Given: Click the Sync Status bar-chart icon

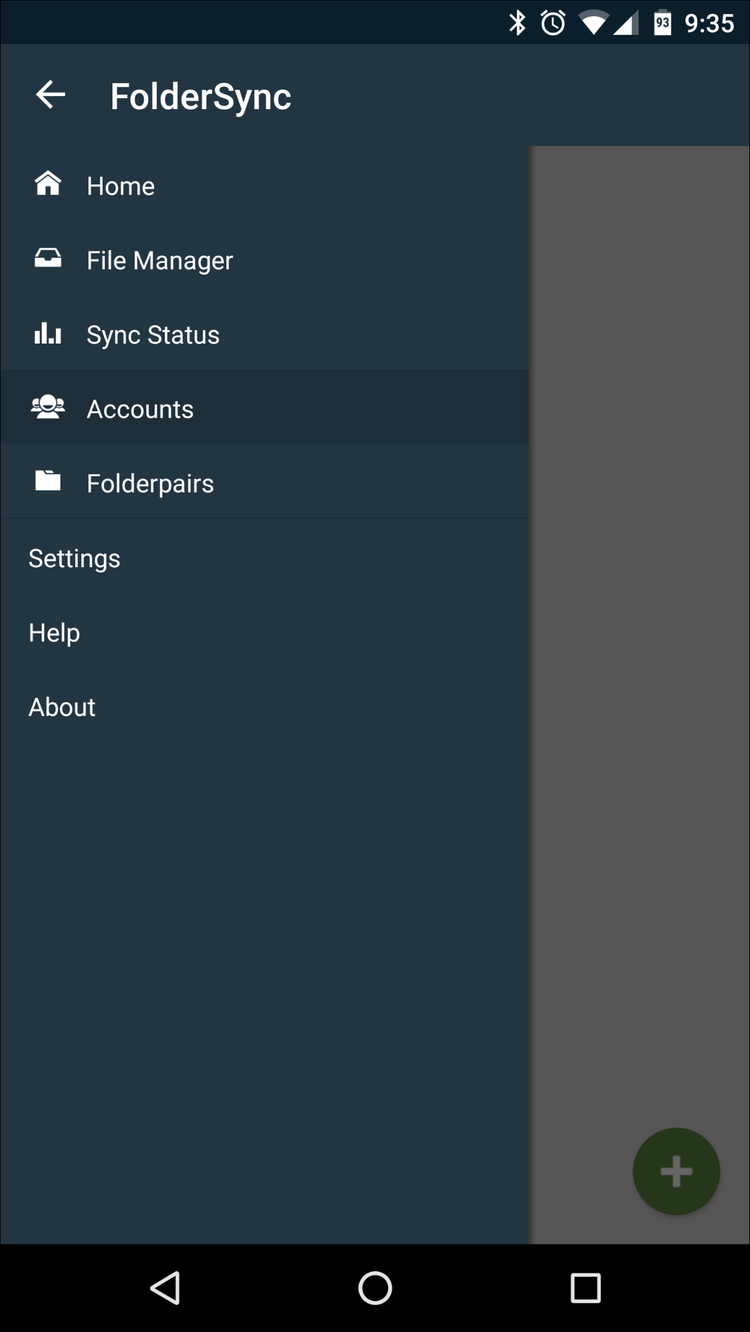Looking at the screenshot, I should (x=47, y=333).
